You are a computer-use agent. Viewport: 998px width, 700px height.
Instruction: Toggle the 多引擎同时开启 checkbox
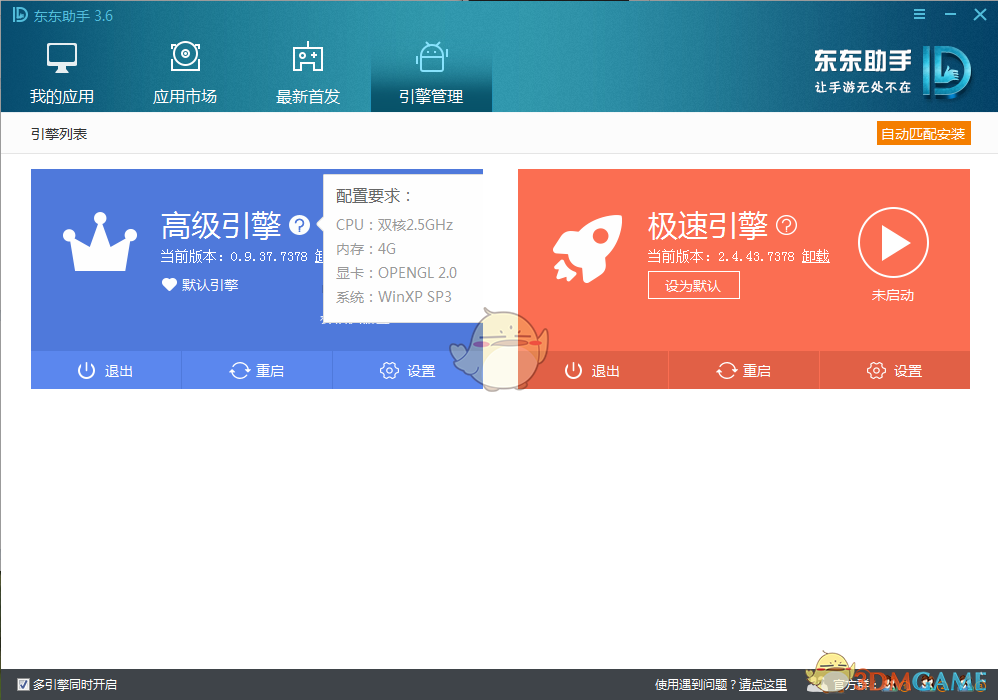coord(23,685)
